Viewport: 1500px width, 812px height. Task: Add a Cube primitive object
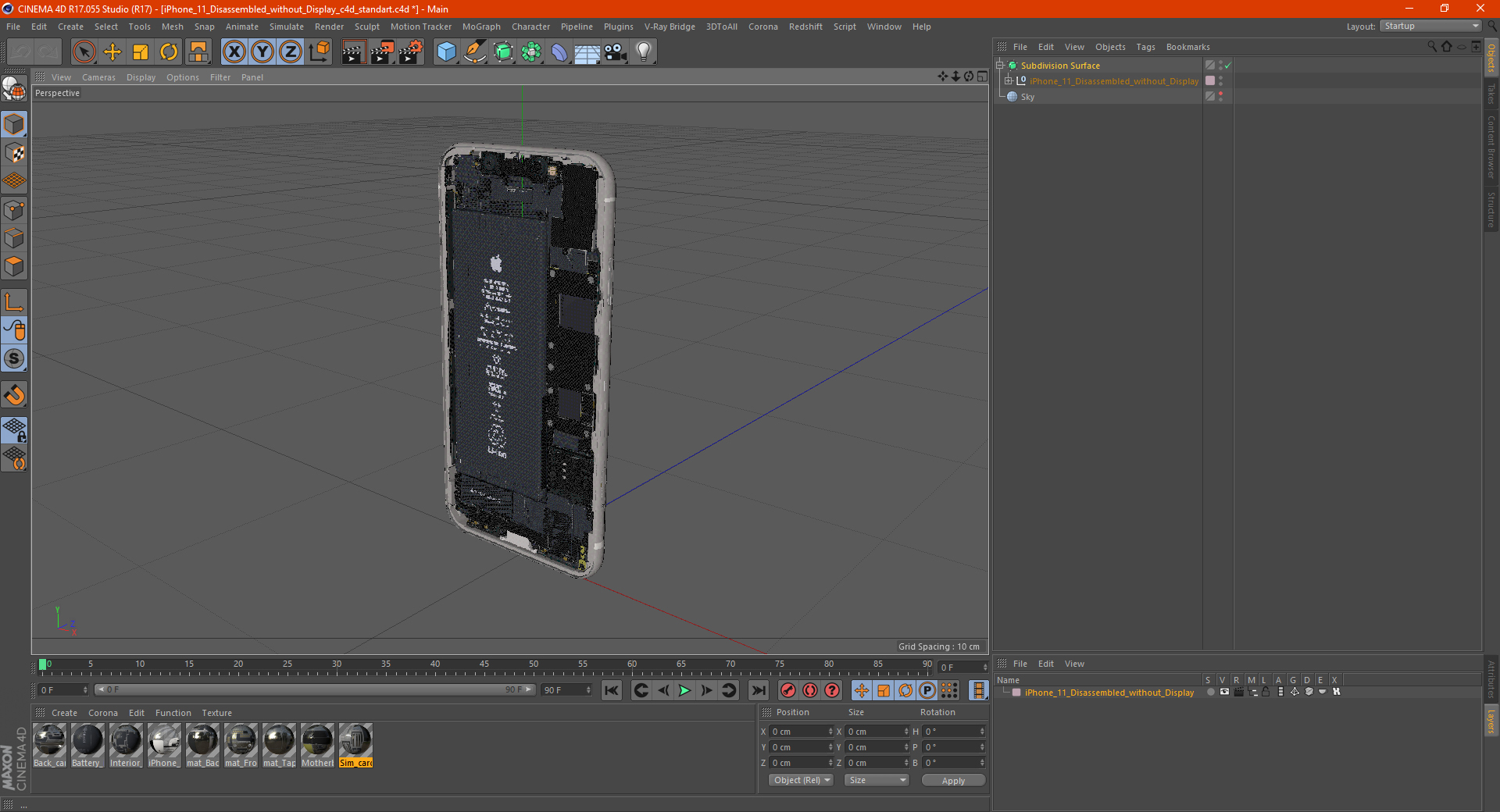(446, 52)
